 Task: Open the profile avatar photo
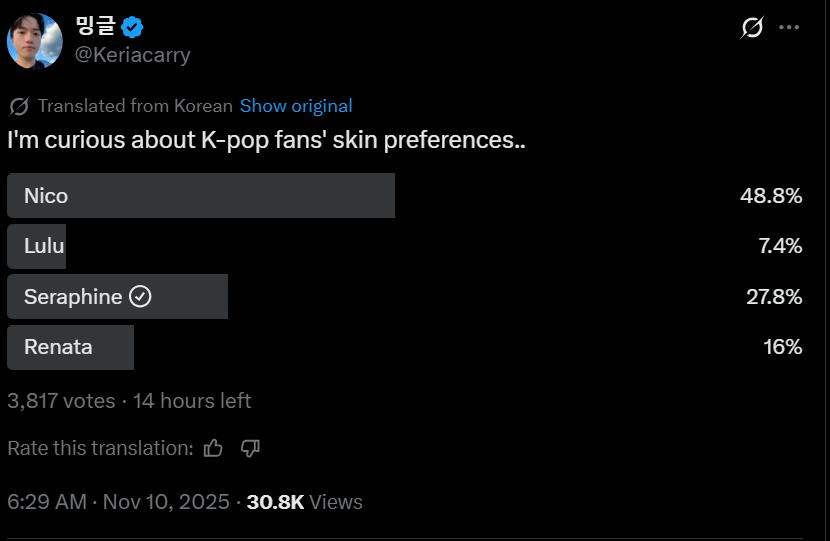(35, 42)
